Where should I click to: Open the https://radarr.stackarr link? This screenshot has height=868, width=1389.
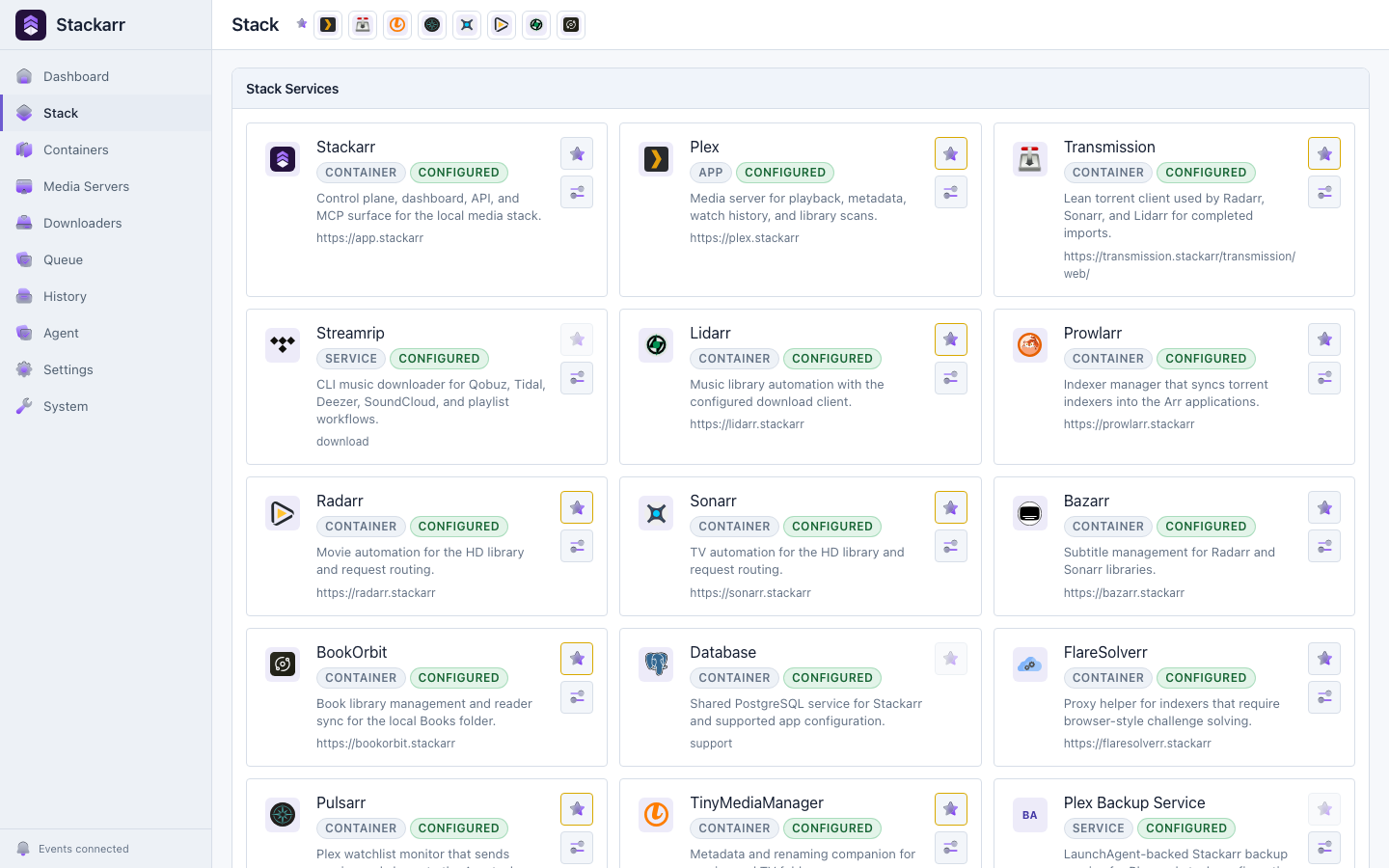point(376,593)
